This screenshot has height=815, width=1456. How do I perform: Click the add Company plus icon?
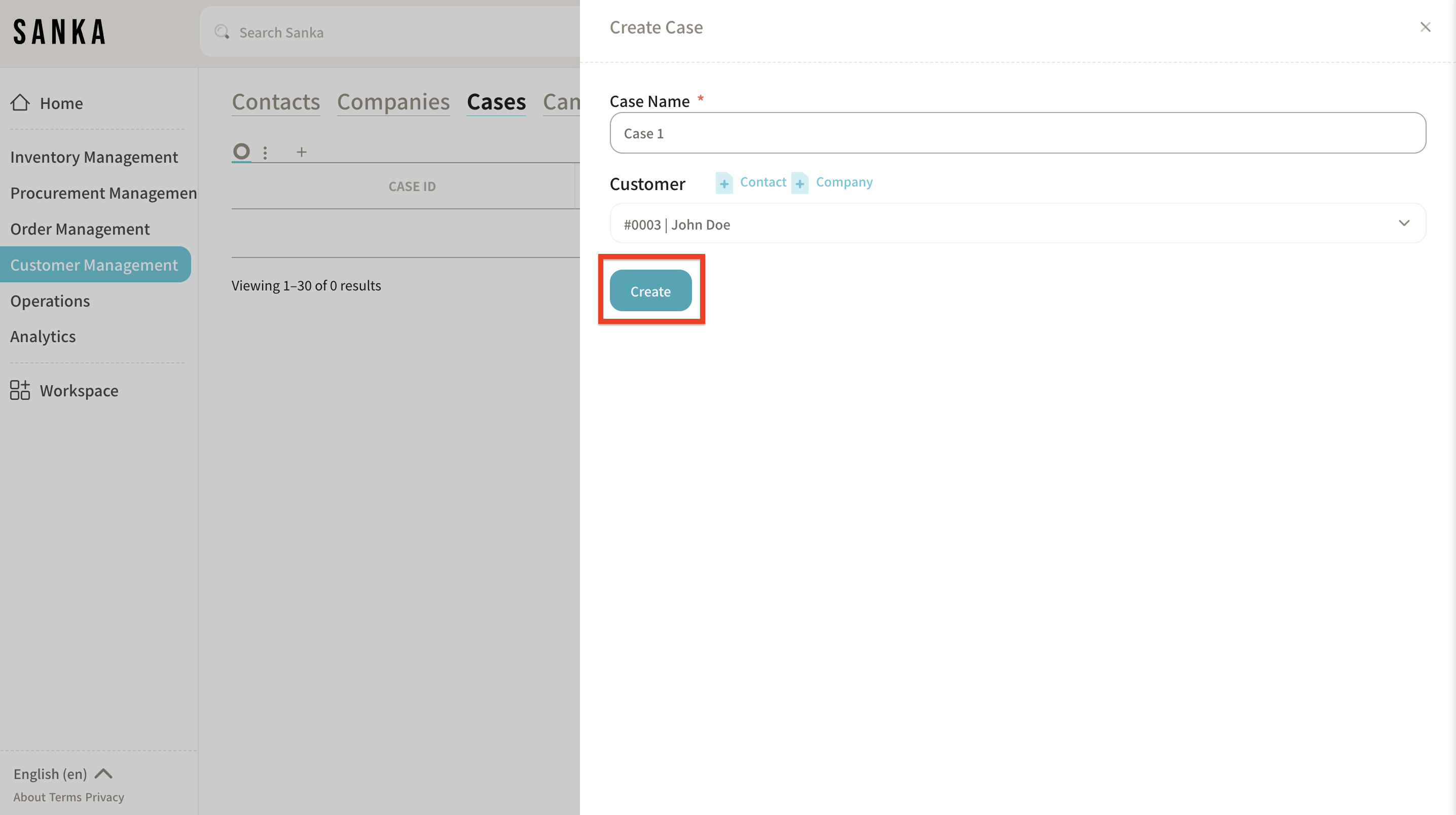tap(799, 182)
